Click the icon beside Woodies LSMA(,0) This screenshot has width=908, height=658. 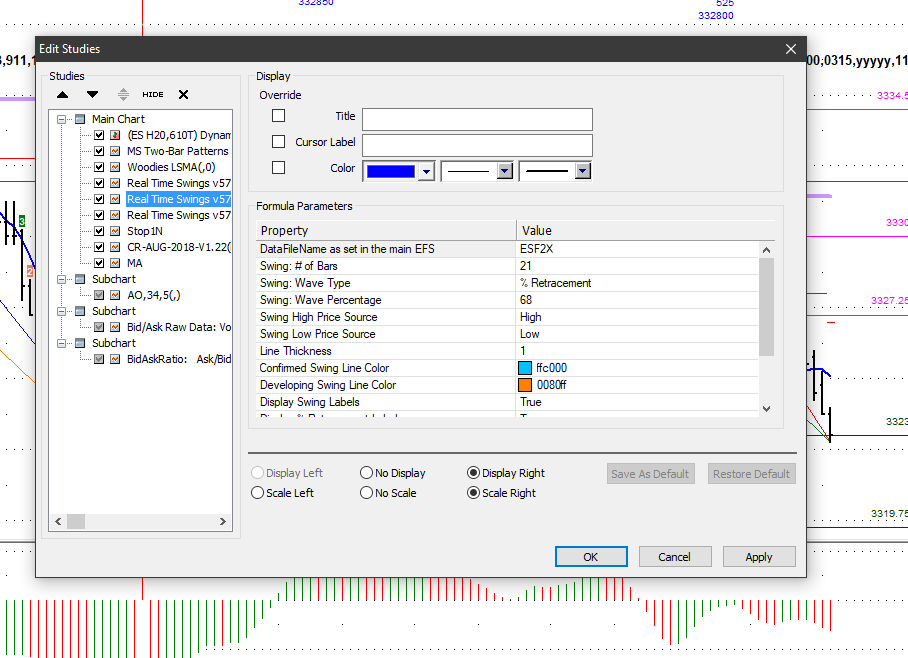click(115, 167)
